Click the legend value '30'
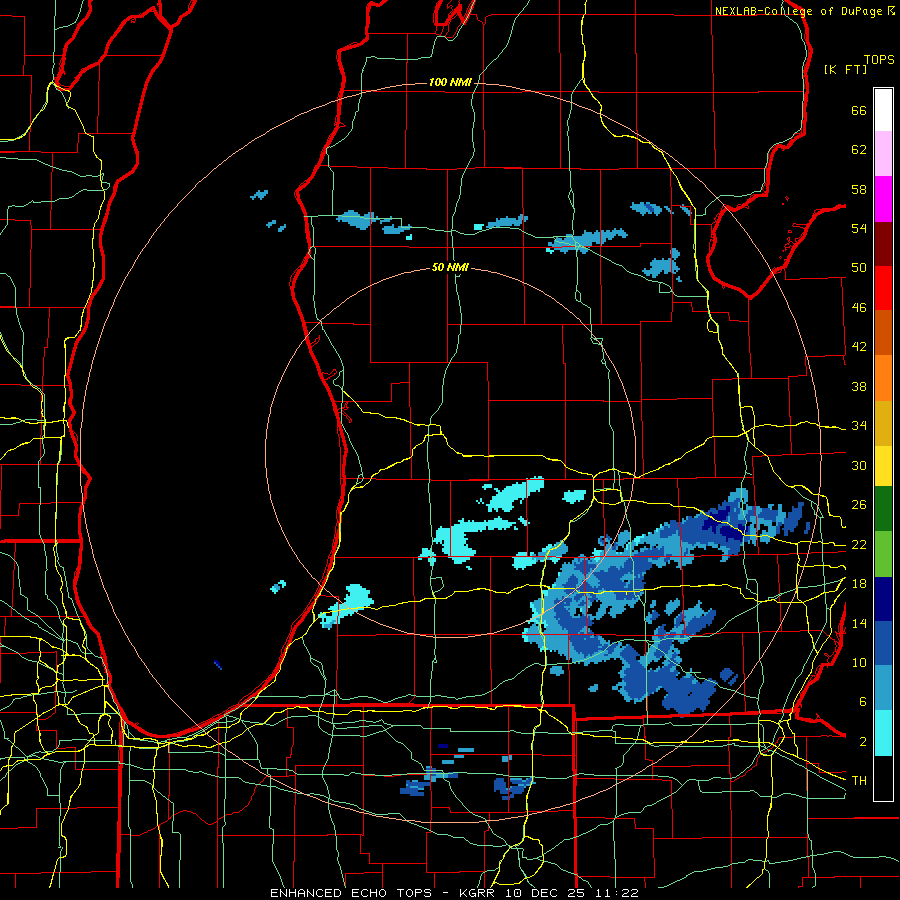Viewport: 900px width, 900px height. (859, 465)
